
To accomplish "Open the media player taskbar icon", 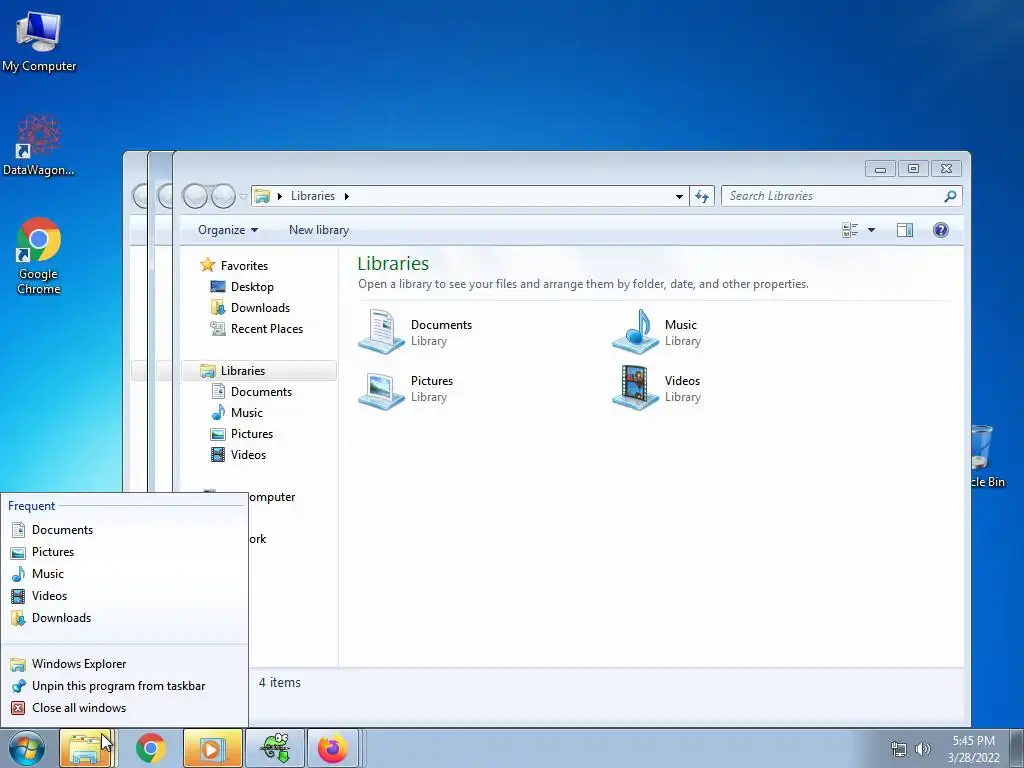I will coord(212,748).
